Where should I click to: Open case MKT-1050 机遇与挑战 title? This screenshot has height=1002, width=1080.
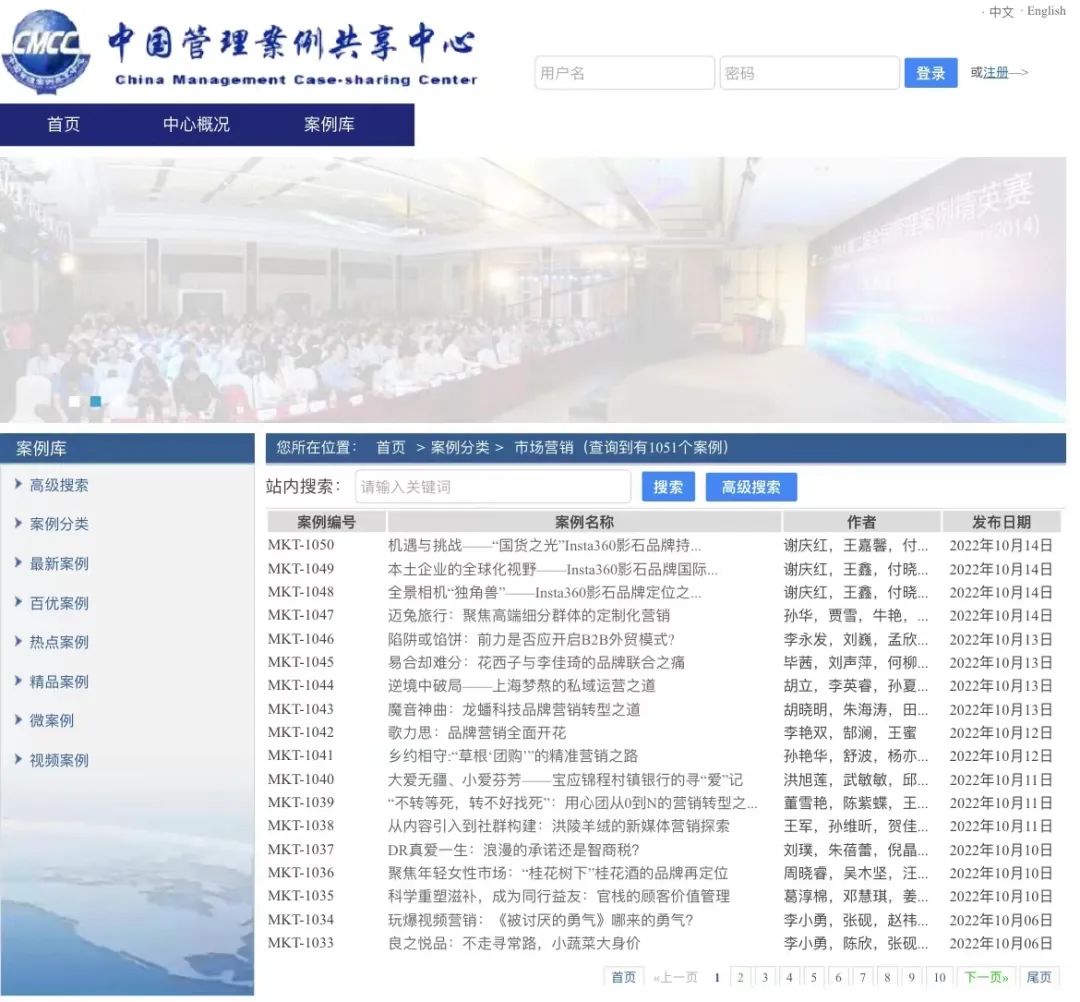coord(544,545)
